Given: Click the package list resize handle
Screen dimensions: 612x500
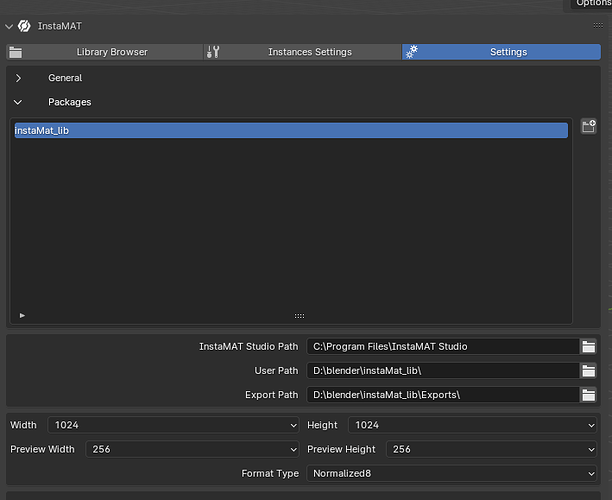Looking at the screenshot, I should (x=299, y=315).
